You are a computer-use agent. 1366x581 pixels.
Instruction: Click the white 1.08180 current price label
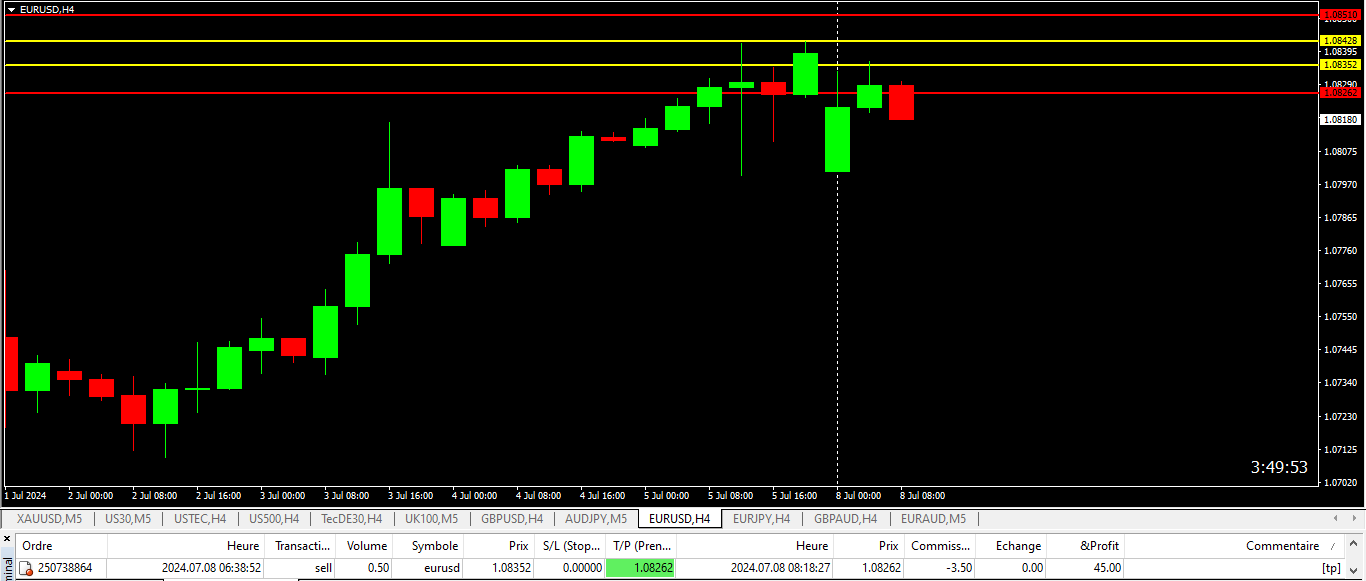pos(1340,119)
